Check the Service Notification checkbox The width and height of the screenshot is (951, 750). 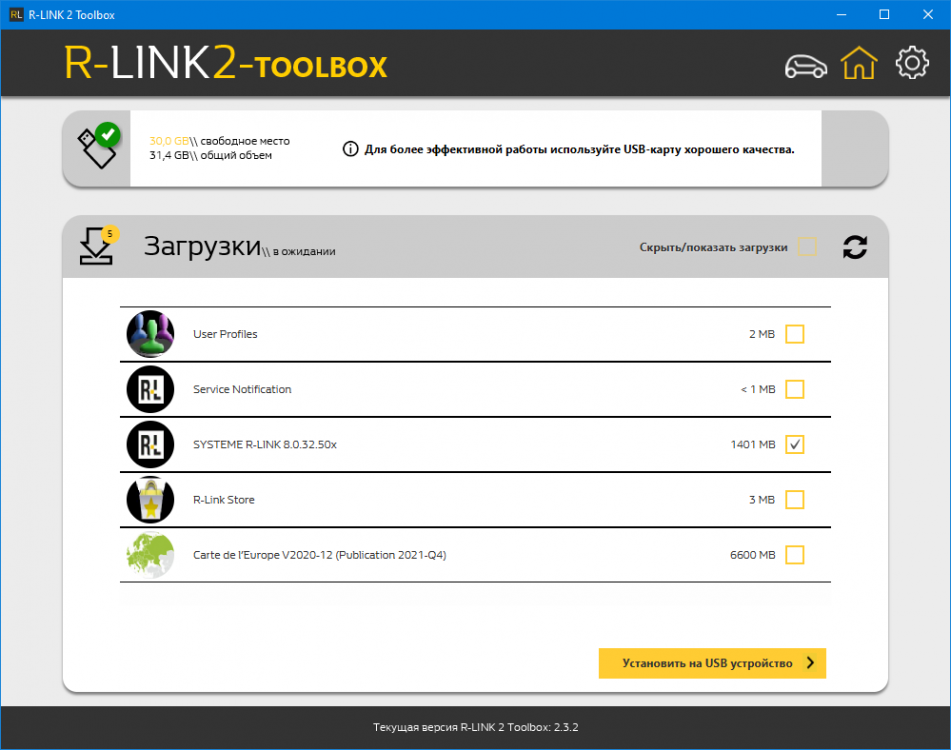[795, 389]
